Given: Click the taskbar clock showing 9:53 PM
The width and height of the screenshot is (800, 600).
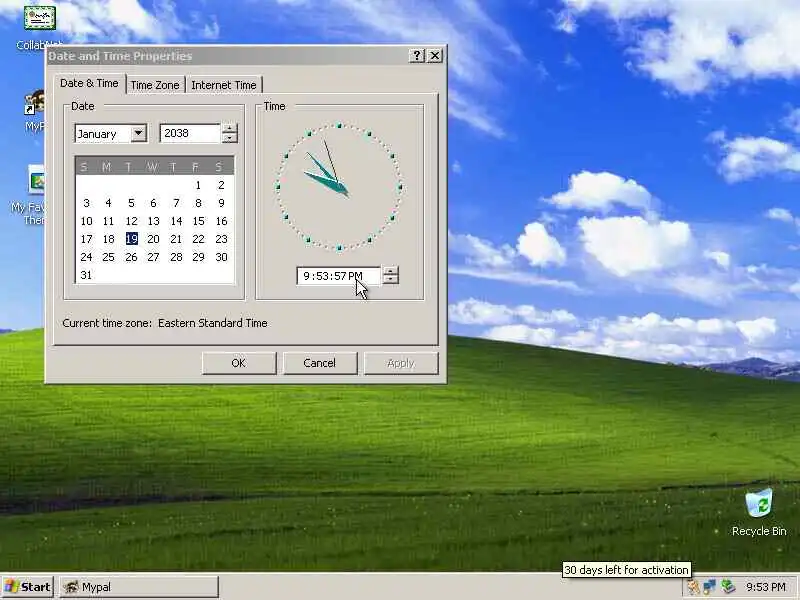Looking at the screenshot, I should coord(766,587).
